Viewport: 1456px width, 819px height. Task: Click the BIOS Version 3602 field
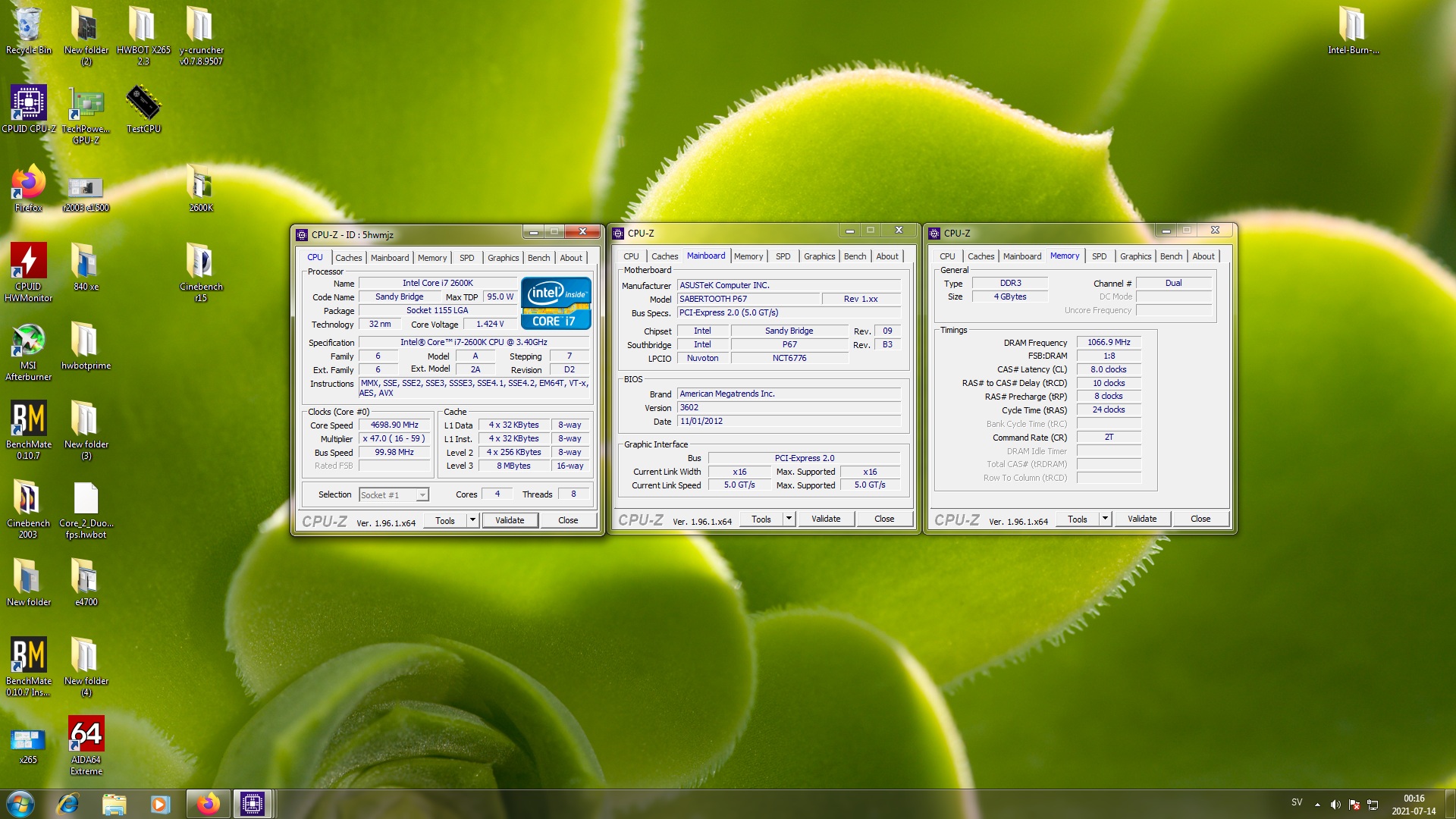click(789, 408)
